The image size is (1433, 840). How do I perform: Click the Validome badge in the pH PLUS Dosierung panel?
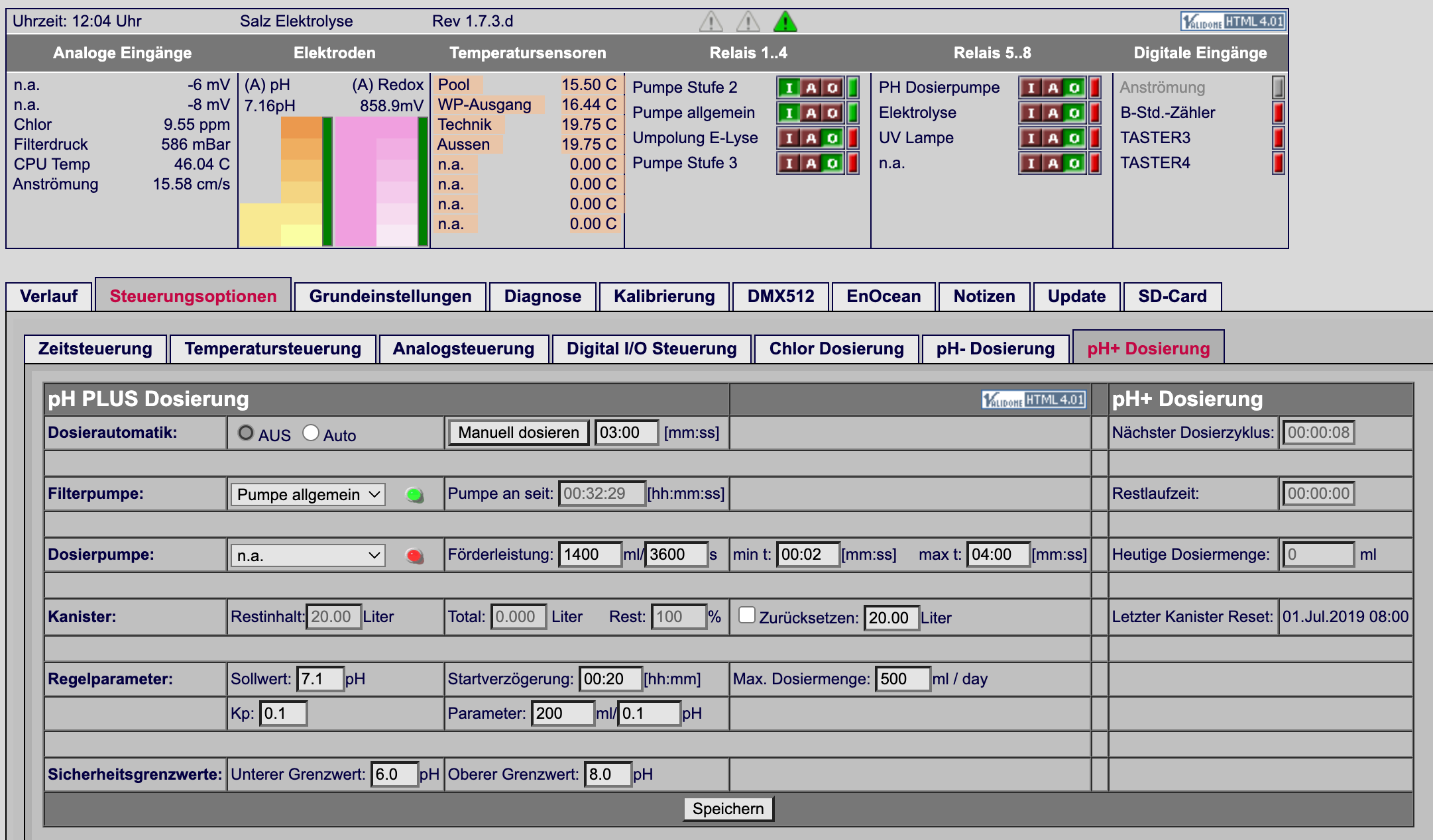pos(1033,399)
